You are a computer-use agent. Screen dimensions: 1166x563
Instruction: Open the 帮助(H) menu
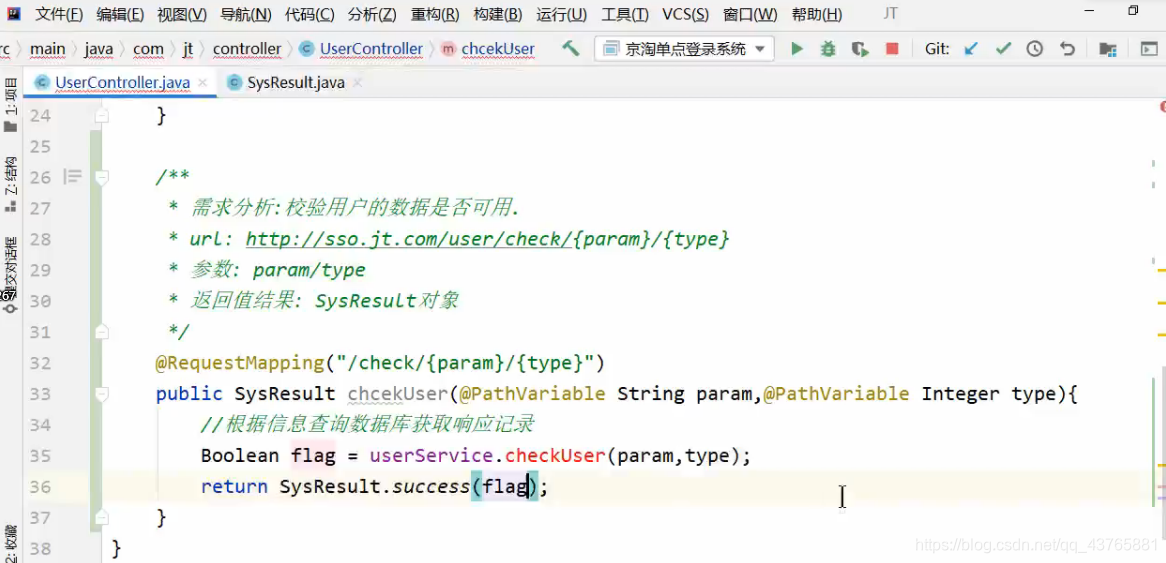[x=816, y=14]
